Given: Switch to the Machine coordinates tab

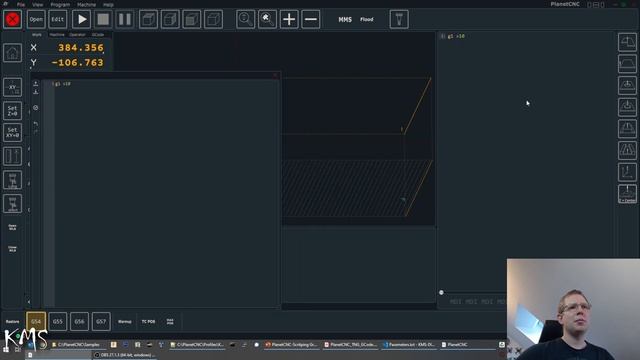Looking at the screenshot, I should (x=57, y=35).
